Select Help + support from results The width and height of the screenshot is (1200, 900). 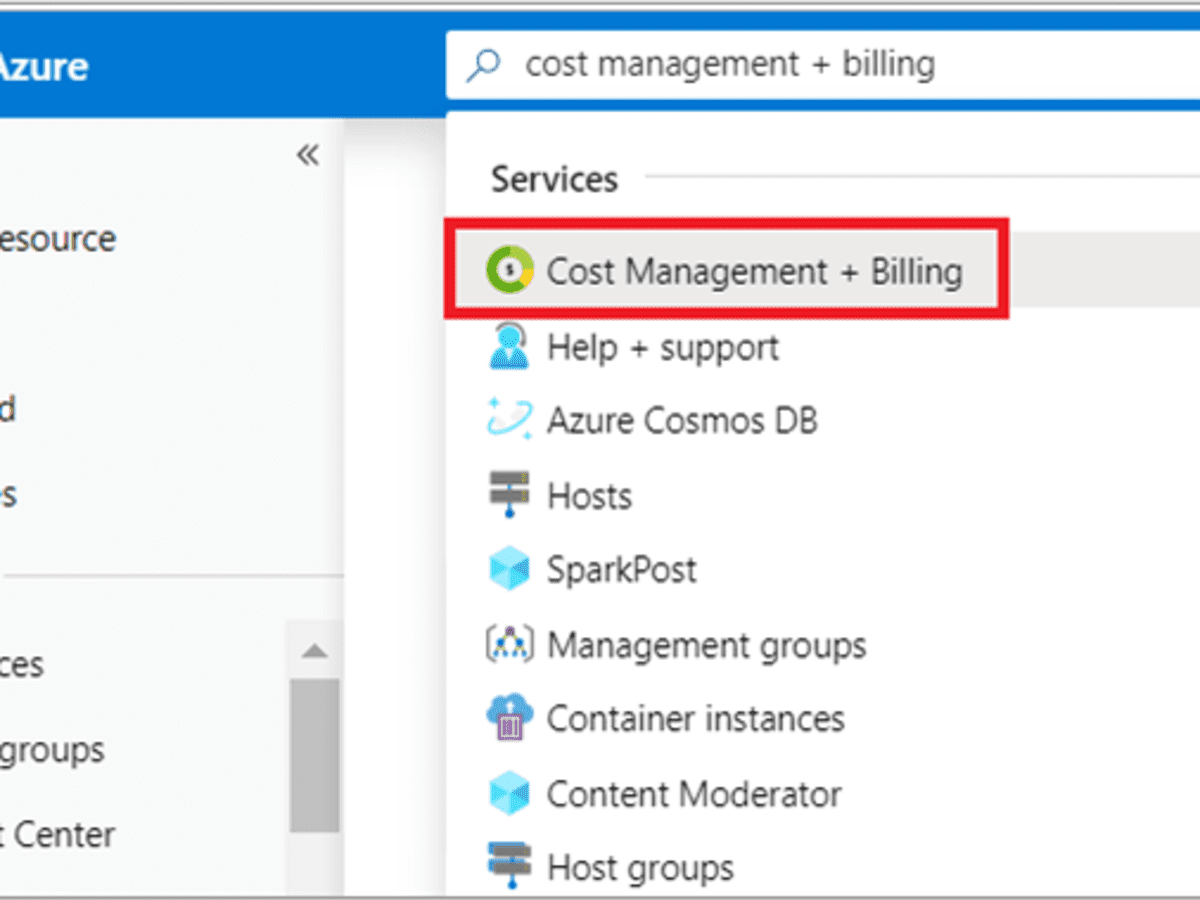pyautogui.click(x=662, y=347)
